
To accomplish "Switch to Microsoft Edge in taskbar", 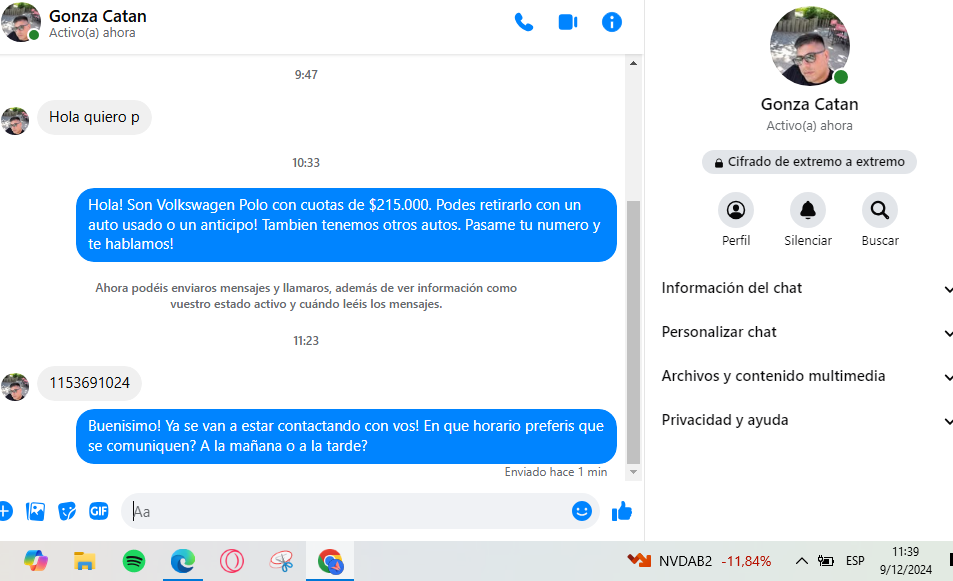I will [182, 560].
